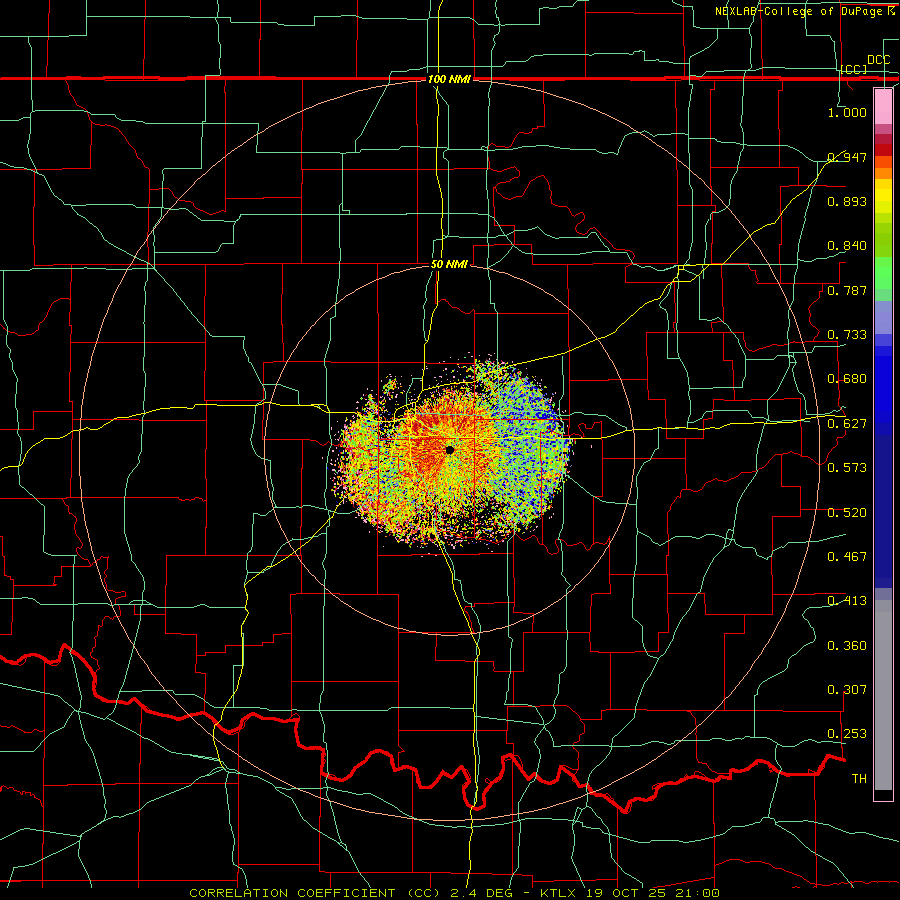The image size is (900, 900).
Task: Click the 'NEXLAB-College of DuPage' credit text
Action: (x=798, y=11)
